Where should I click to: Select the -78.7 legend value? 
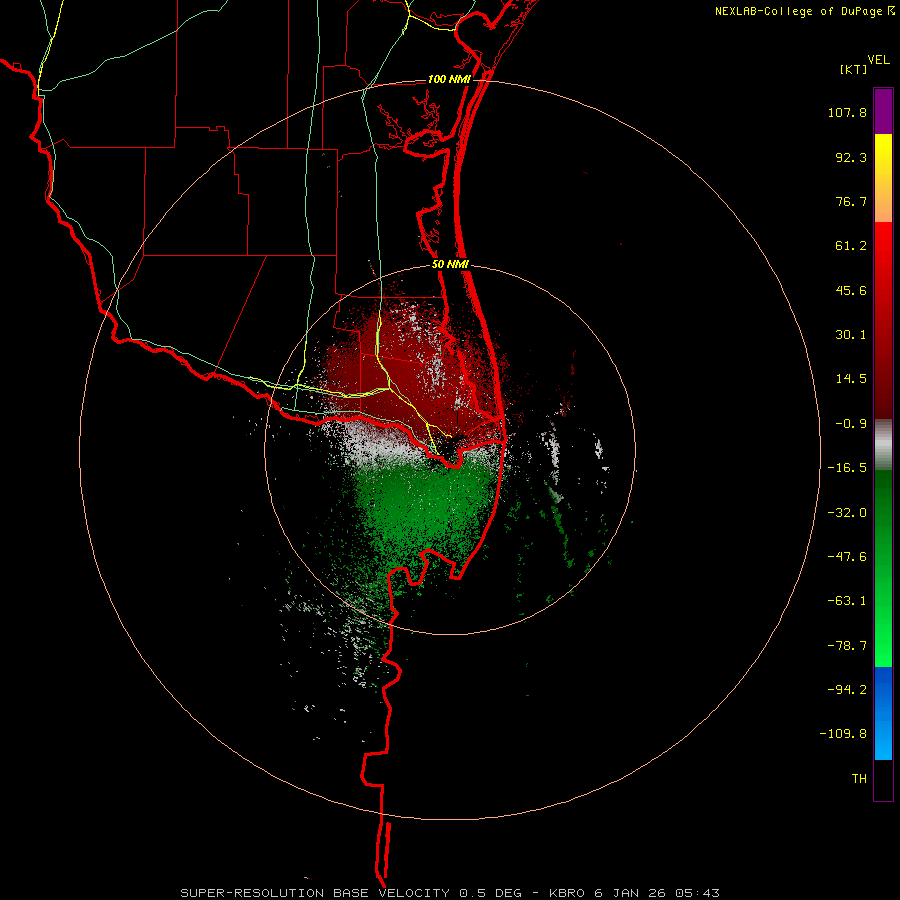coord(847,646)
